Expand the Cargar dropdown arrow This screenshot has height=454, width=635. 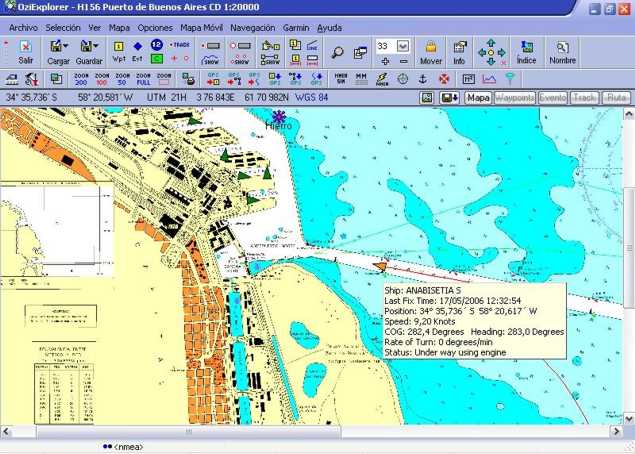tap(66, 46)
